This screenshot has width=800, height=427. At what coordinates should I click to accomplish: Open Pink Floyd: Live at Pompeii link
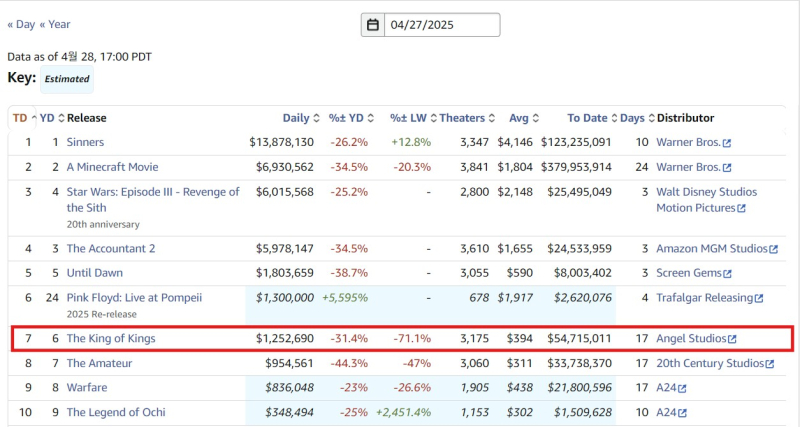pyautogui.click(x=134, y=298)
